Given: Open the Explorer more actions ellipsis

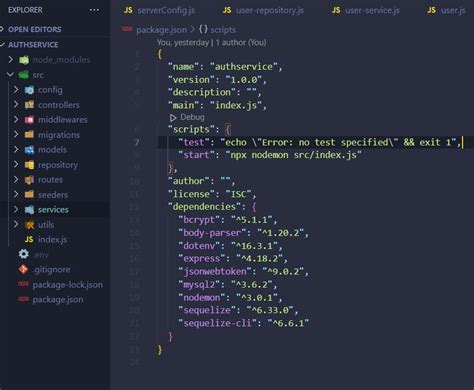Looking at the screenshot, I should [x=94, y=10].
